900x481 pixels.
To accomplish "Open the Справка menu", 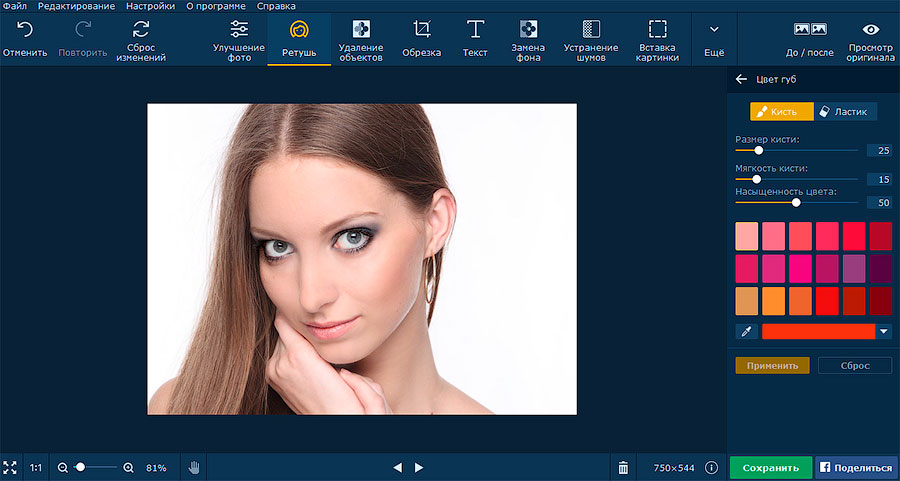I will point(276,6).
